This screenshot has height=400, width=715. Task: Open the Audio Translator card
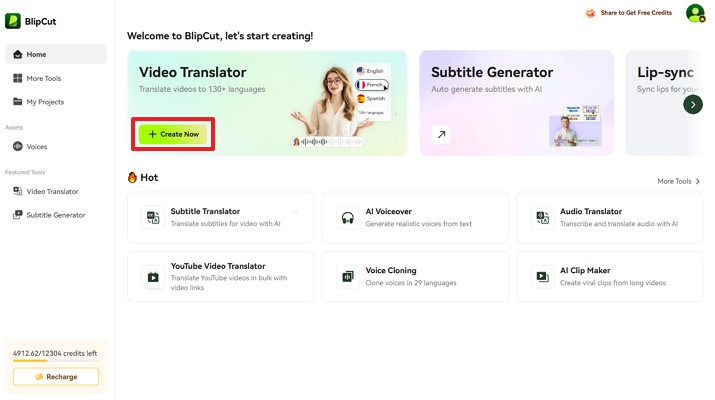(609, 217)
